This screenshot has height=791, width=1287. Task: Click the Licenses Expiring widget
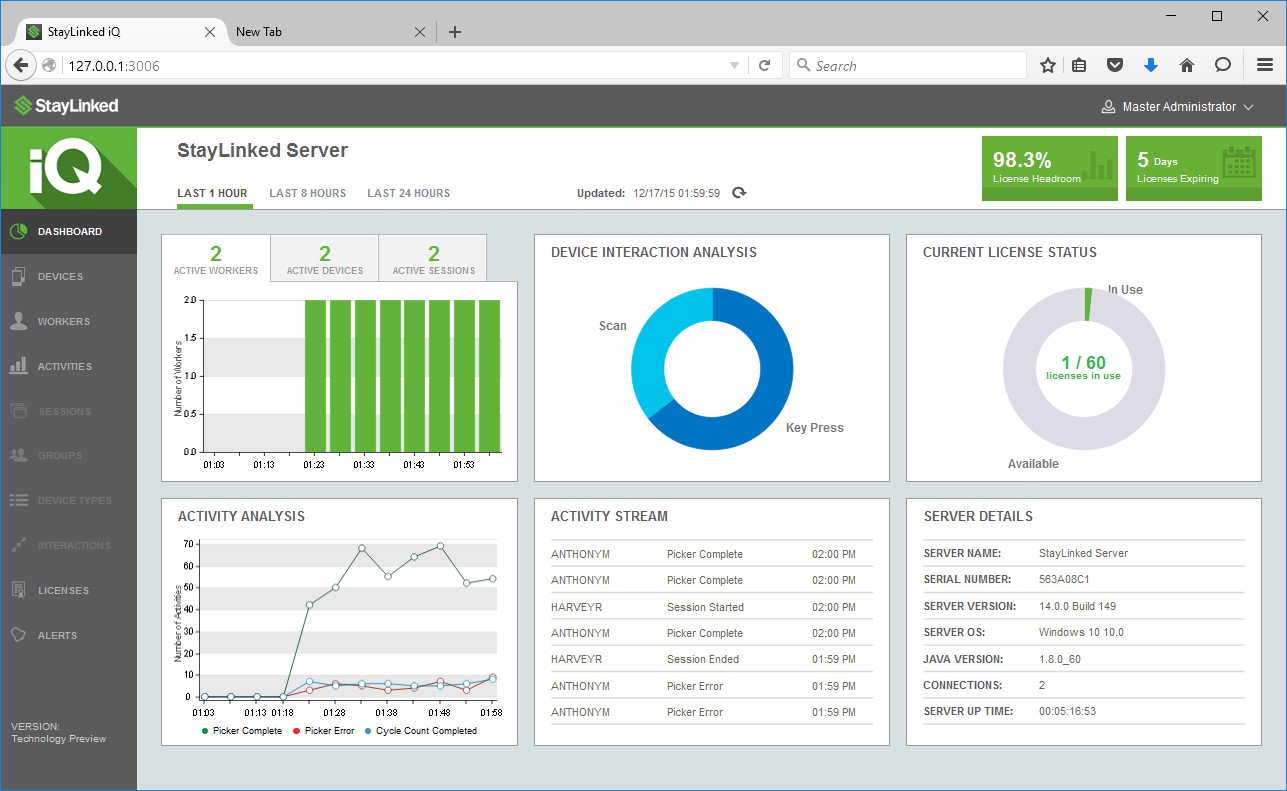1193,168
